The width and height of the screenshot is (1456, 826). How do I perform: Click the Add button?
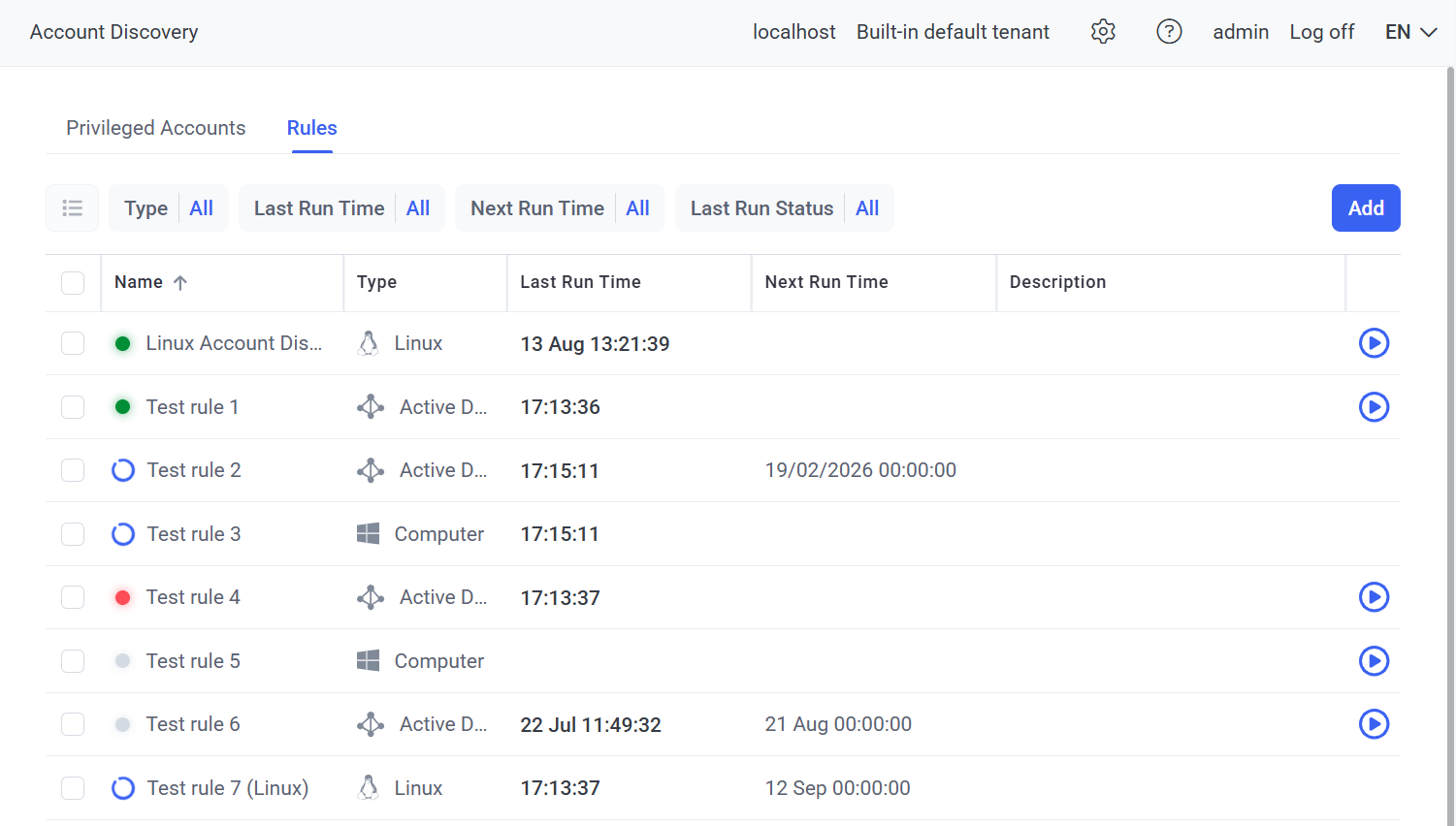(1365, 208)
